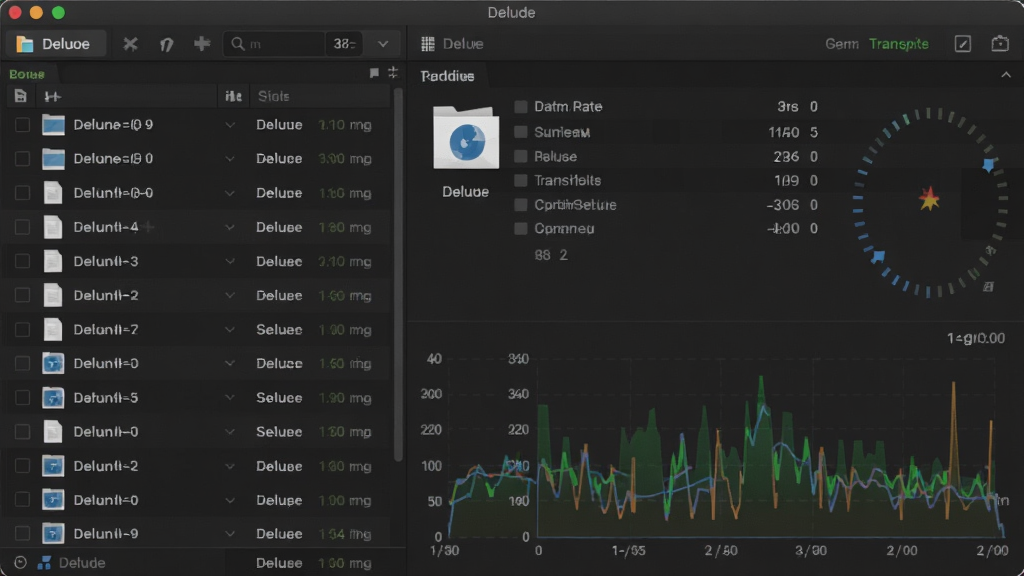Tick the checkbox for Delune=i0 9

click(x=22, y=125)
